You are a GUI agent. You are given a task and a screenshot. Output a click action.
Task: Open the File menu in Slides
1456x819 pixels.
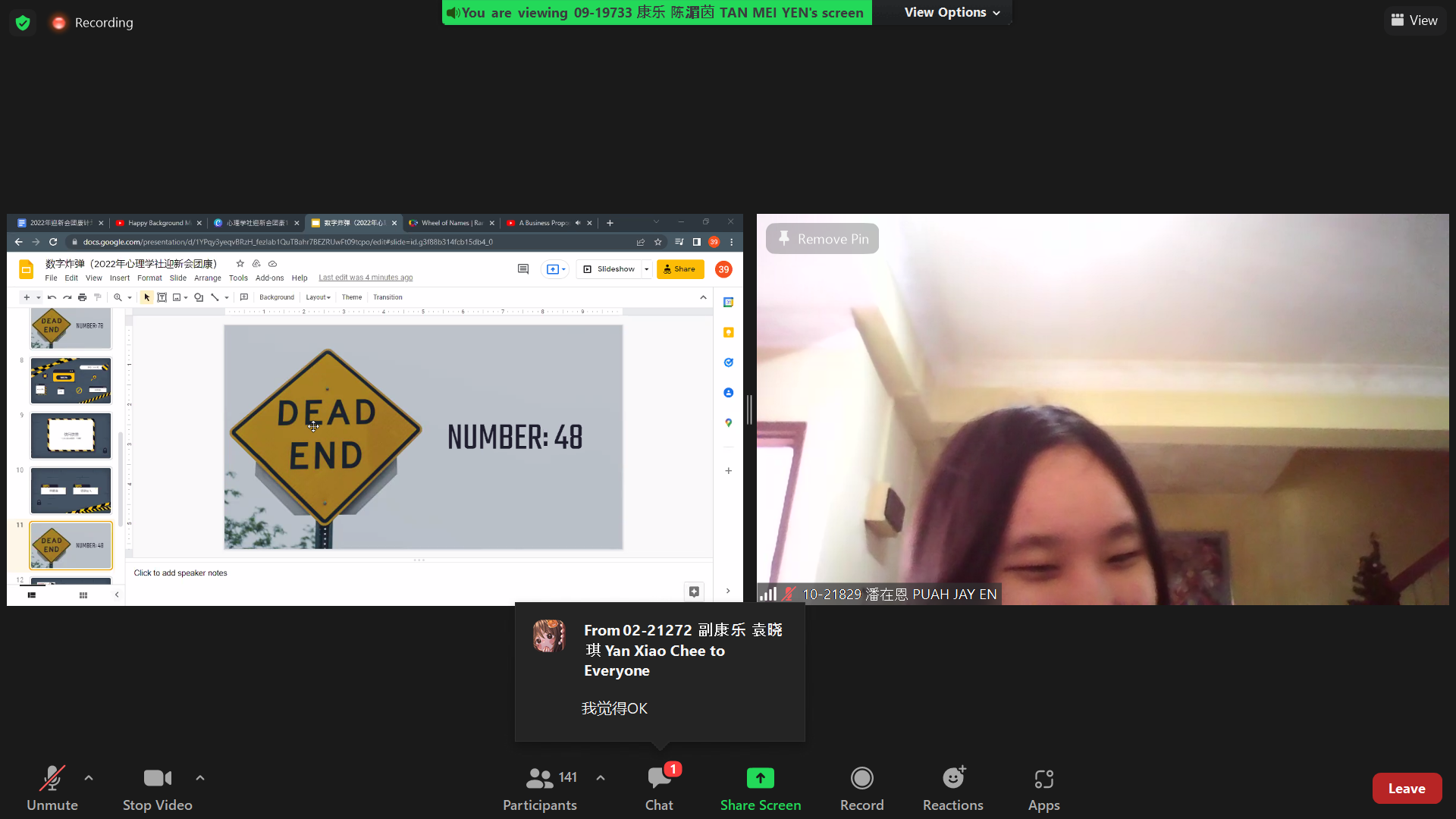tap(51, 278)
